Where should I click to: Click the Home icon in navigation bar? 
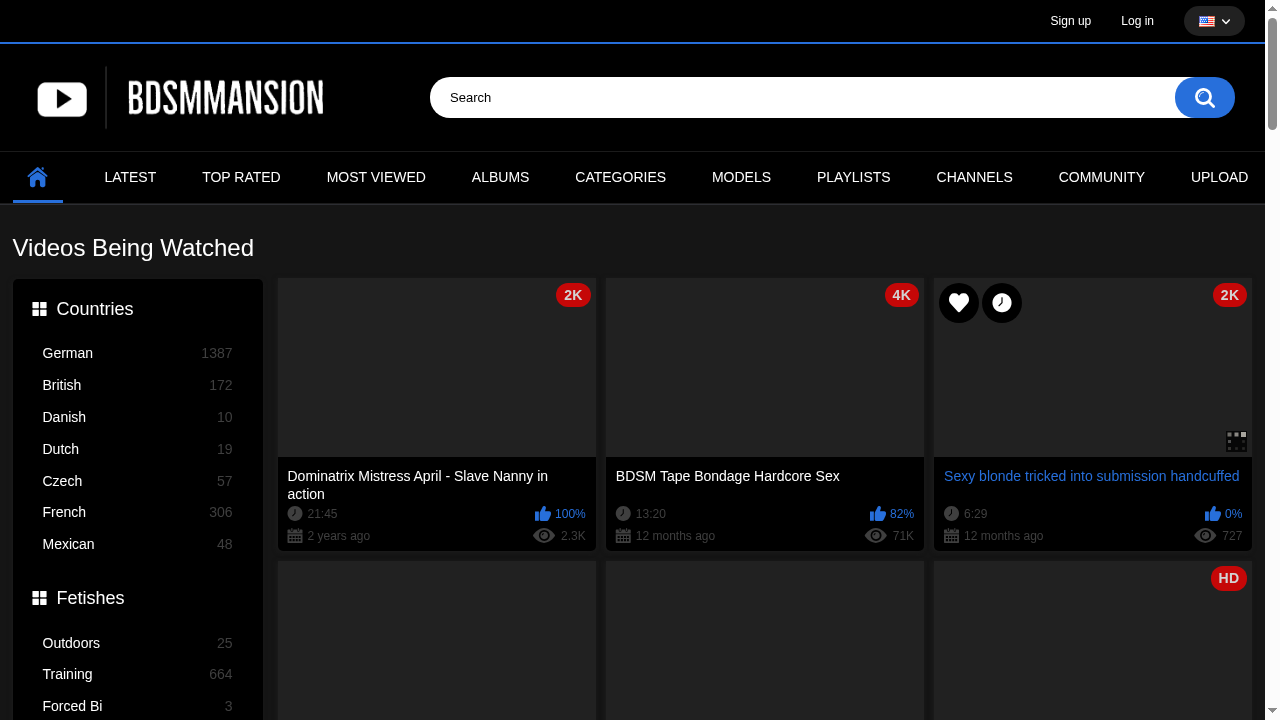pos(38,177)
